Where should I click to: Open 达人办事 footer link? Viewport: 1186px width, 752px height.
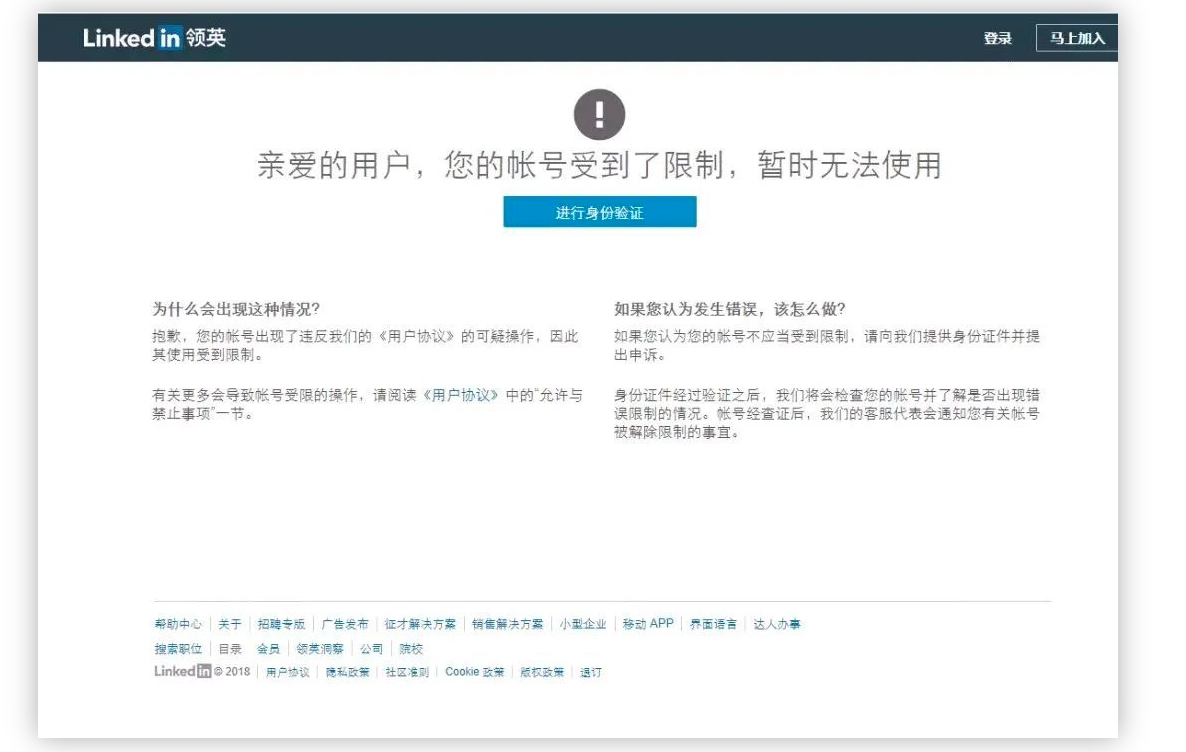point(777,624)
